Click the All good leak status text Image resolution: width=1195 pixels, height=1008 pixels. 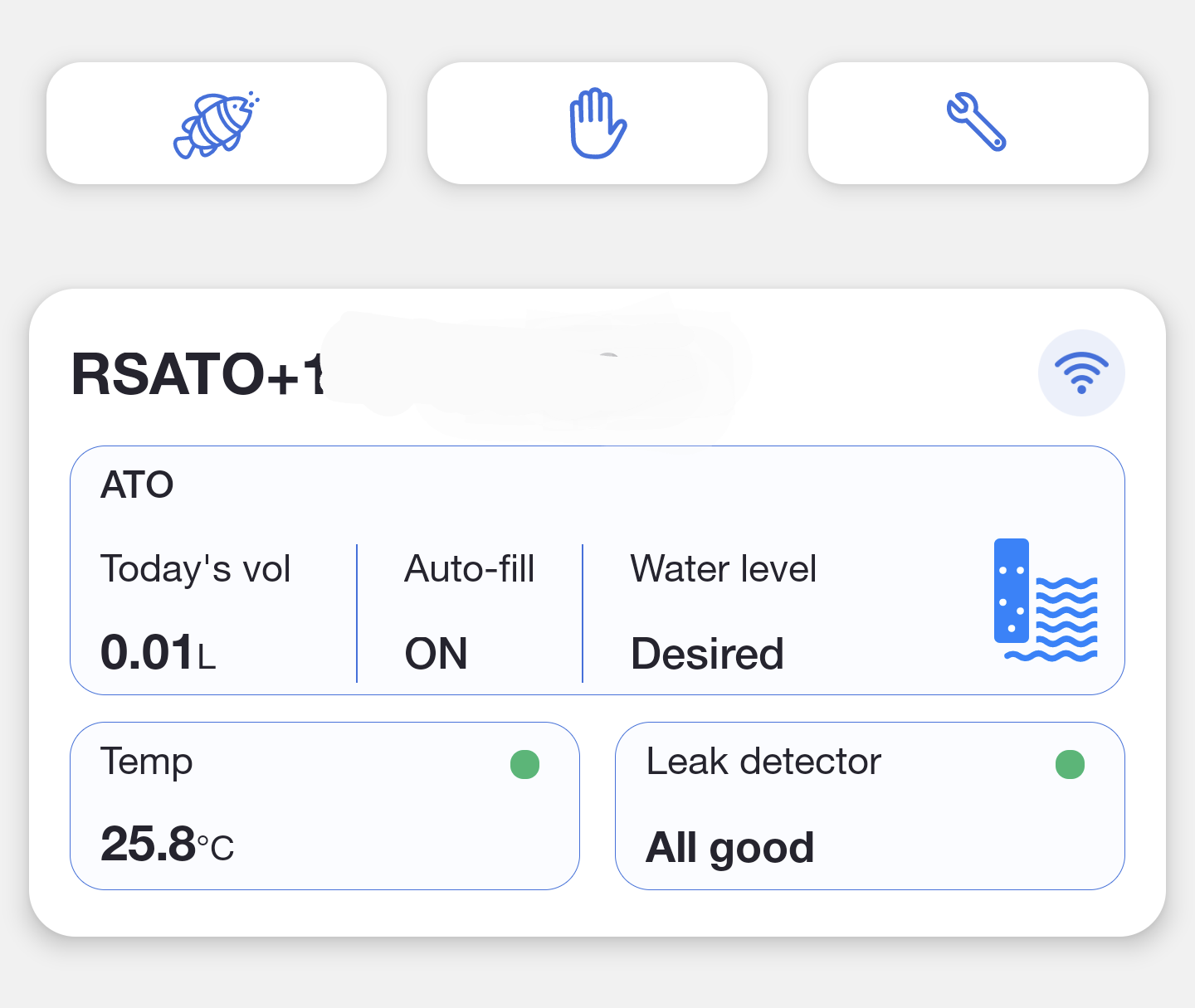(729, 847)
